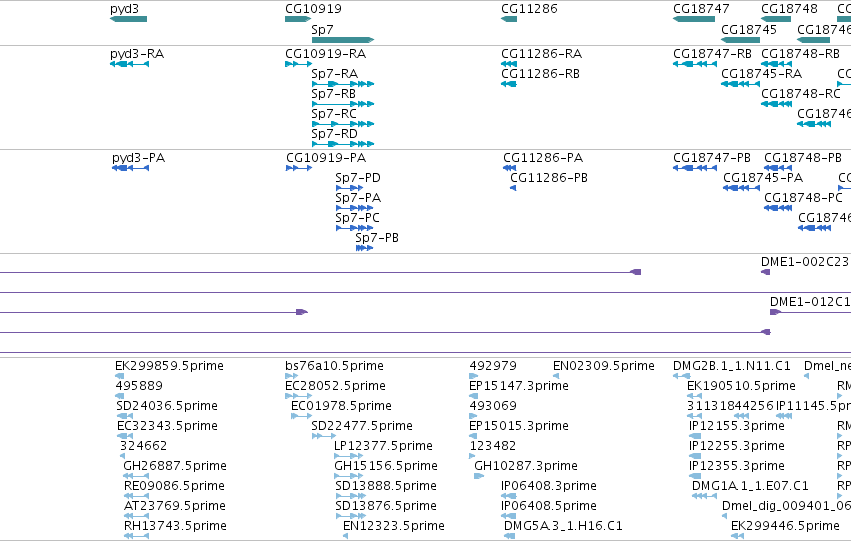Click the SD24036.5prime EST
Screen dimensions: 851x541
(x=124, y=416)
